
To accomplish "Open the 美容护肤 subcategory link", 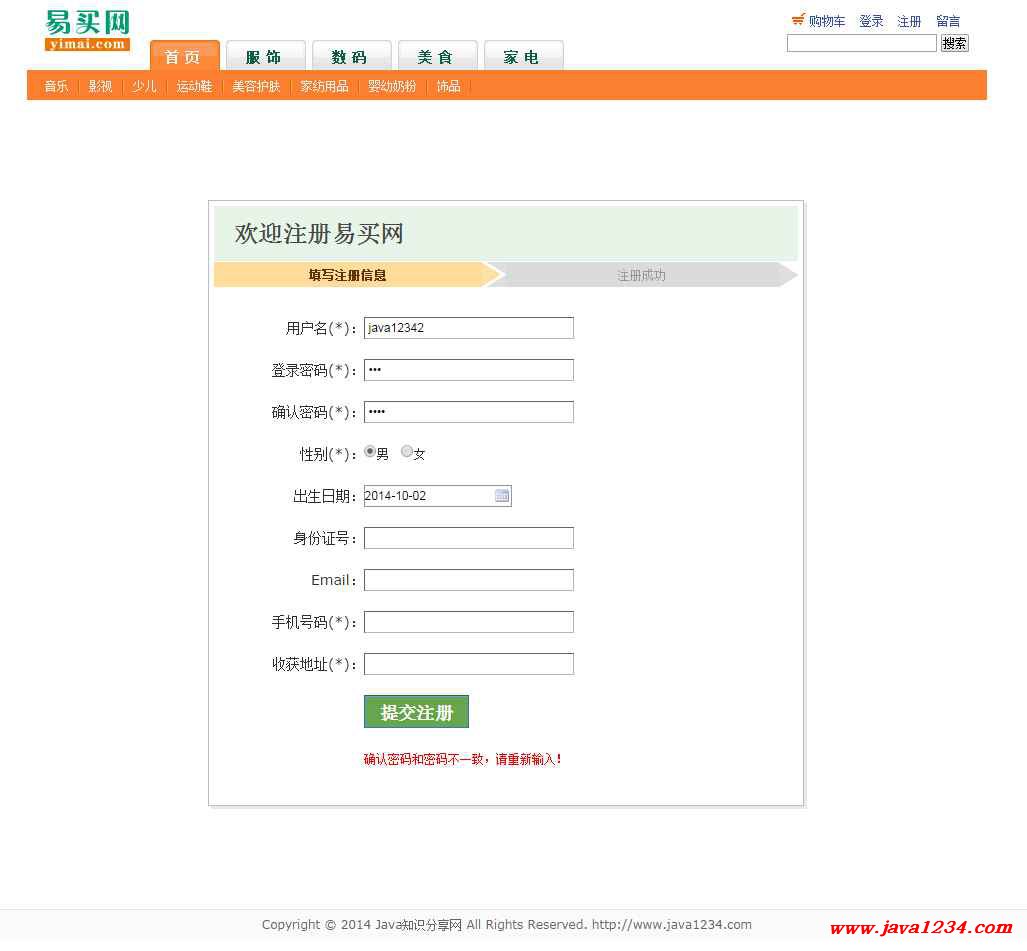I will [256, 87].
